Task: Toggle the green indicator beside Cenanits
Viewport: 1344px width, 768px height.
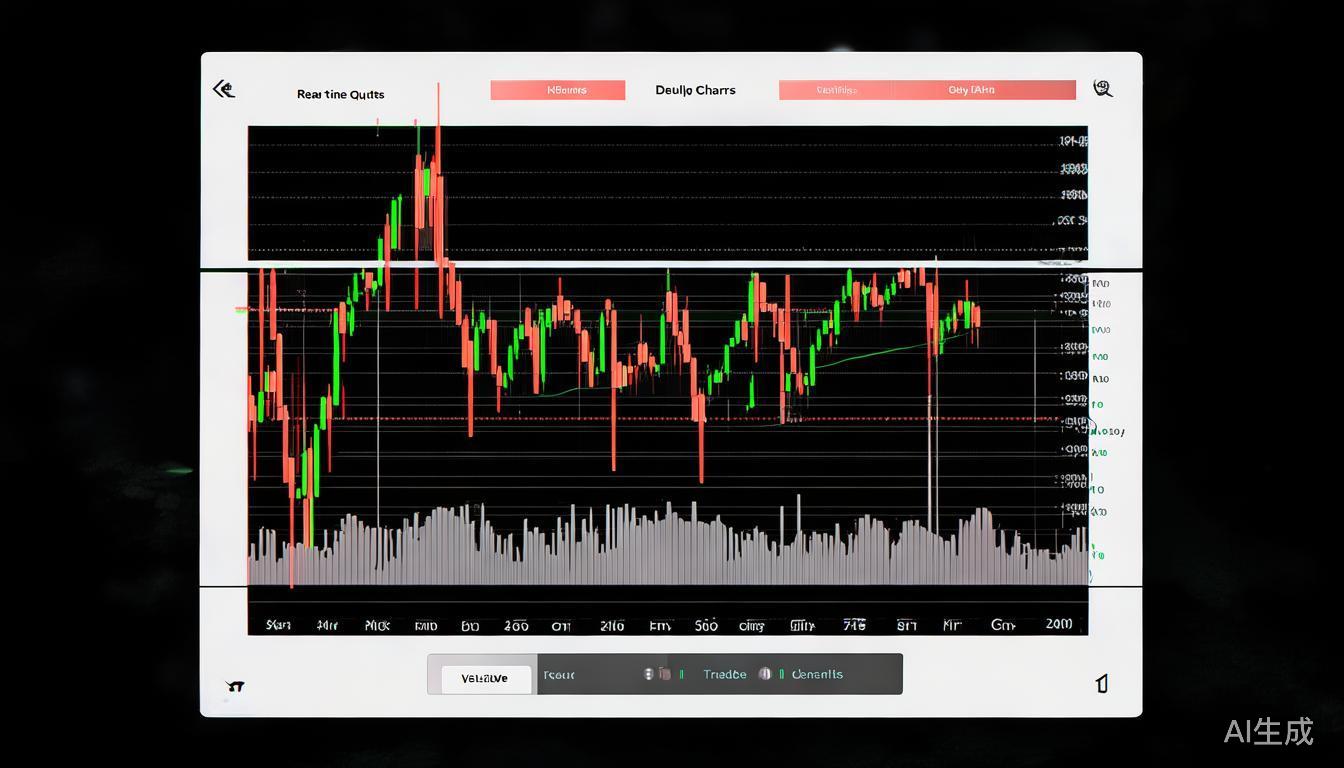Action: click(781, 674)
